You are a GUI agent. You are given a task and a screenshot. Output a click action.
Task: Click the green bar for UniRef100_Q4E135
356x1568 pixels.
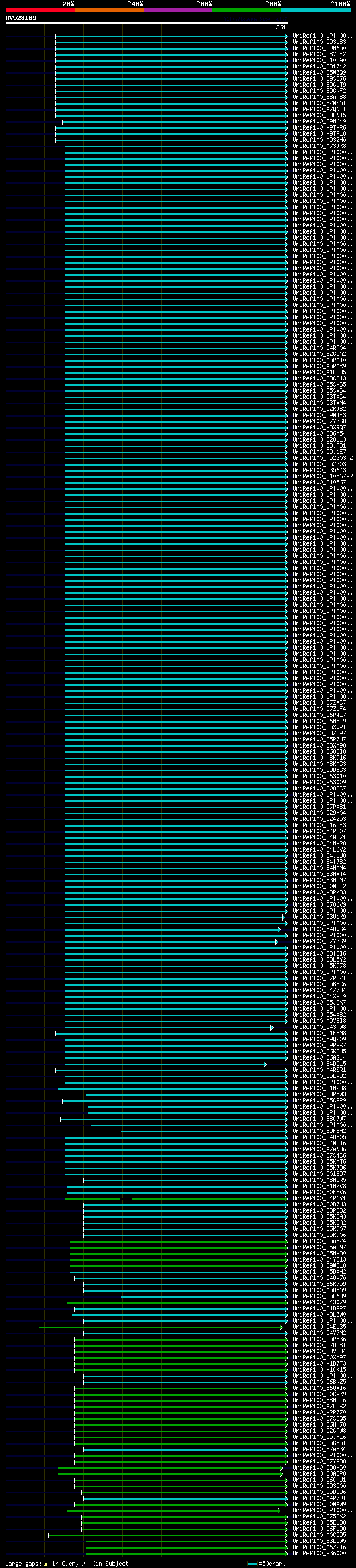161,1327
